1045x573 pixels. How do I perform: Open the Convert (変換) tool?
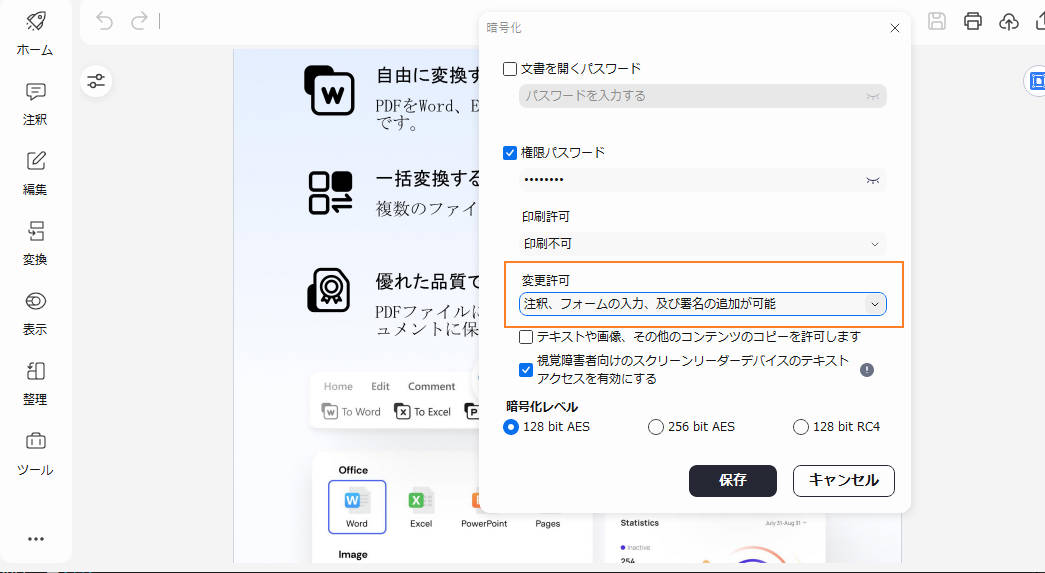click(x=36, y=232)
